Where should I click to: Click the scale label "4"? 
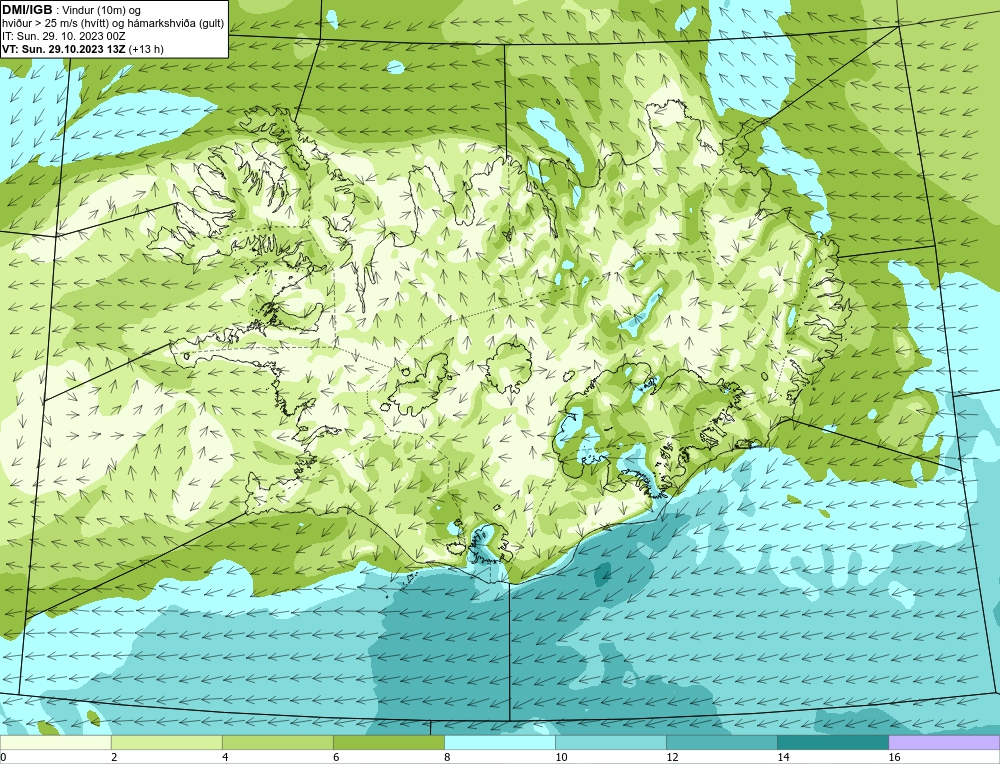(x=225, y=757)
